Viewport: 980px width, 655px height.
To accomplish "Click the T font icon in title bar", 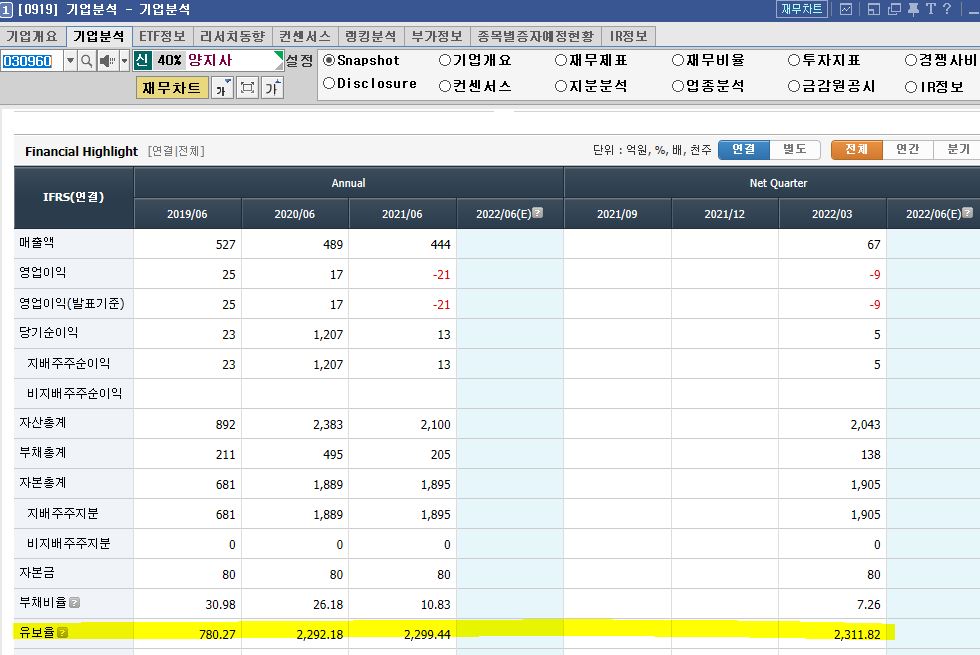I will [x=931, y=9].
